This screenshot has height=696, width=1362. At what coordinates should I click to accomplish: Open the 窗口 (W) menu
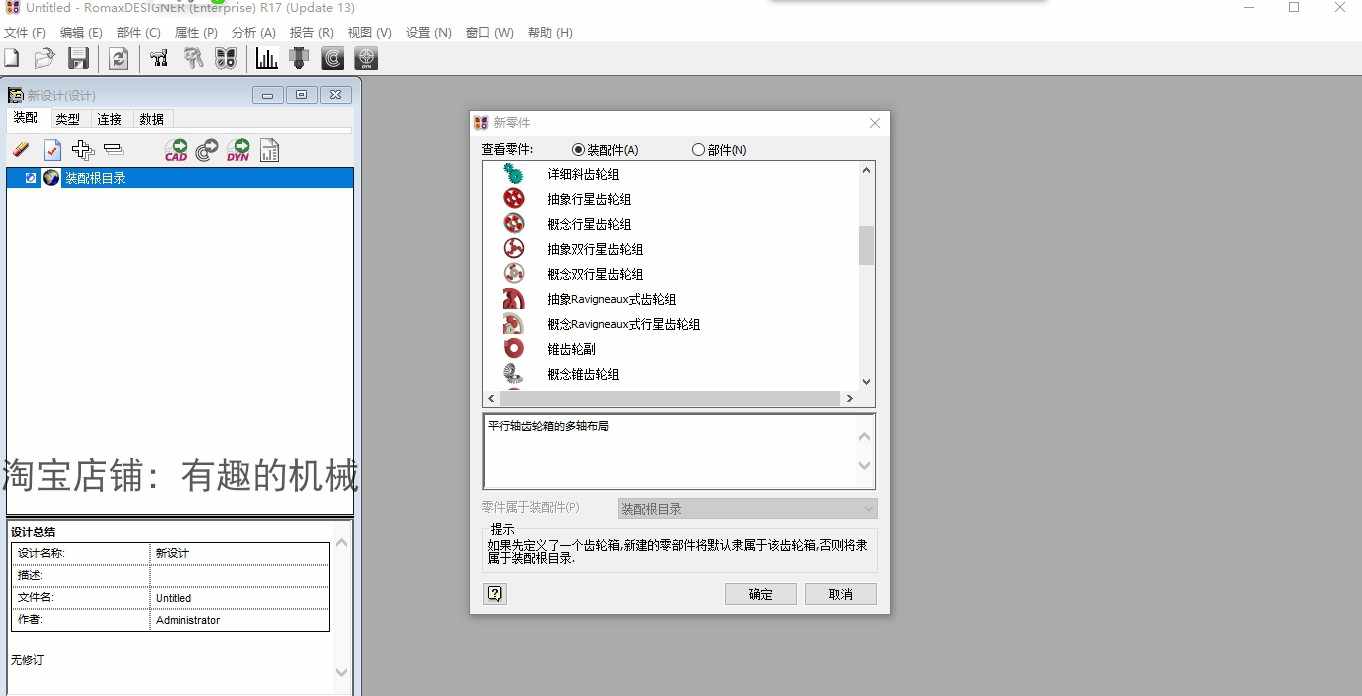click(x=490, y=33)
